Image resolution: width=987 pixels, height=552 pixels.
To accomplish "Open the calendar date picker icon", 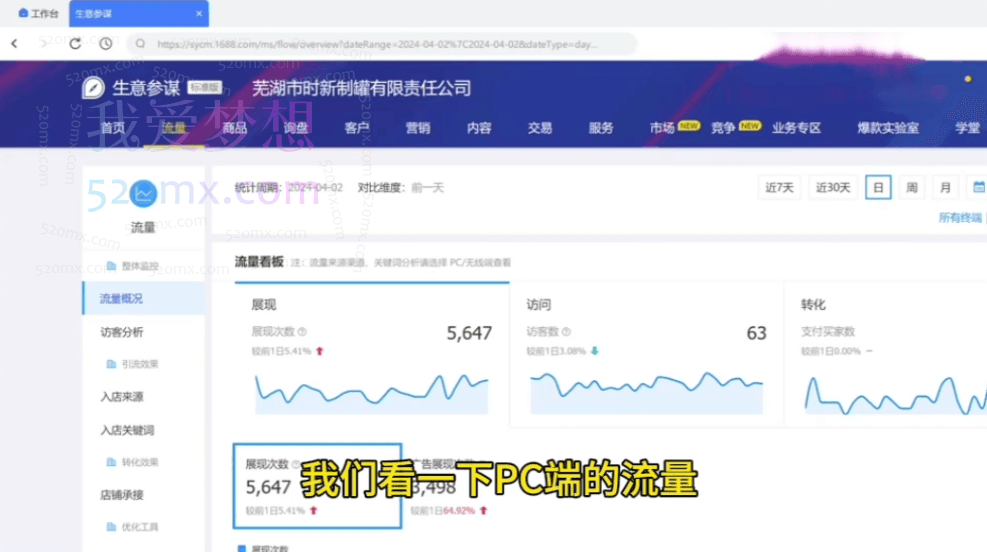I will (x=979, y=188).
